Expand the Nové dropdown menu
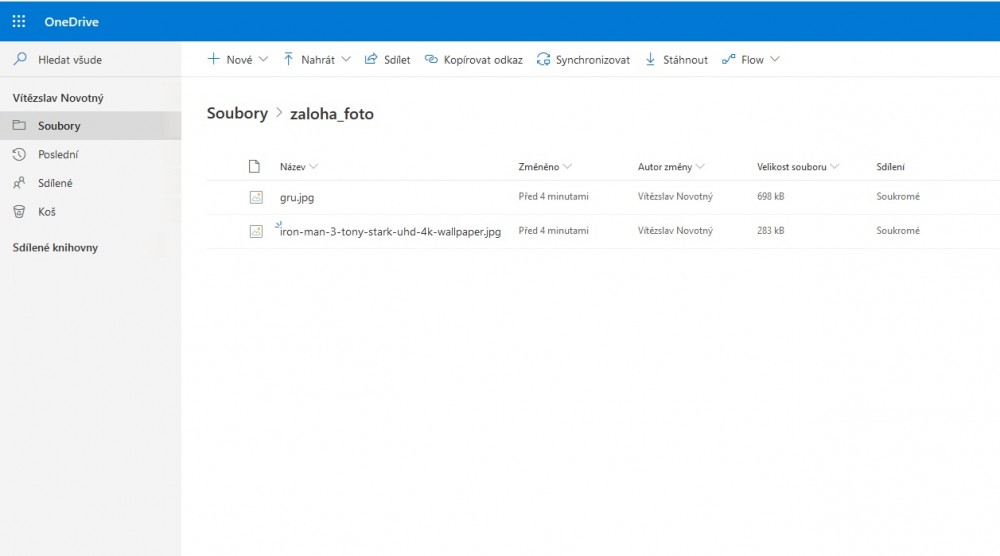 coord(264,60)
